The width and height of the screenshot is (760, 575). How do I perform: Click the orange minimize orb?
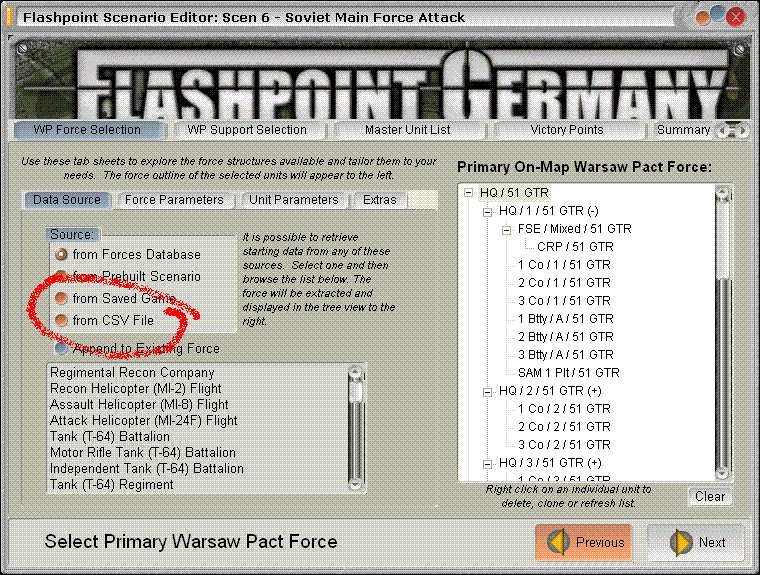[702, 18]
